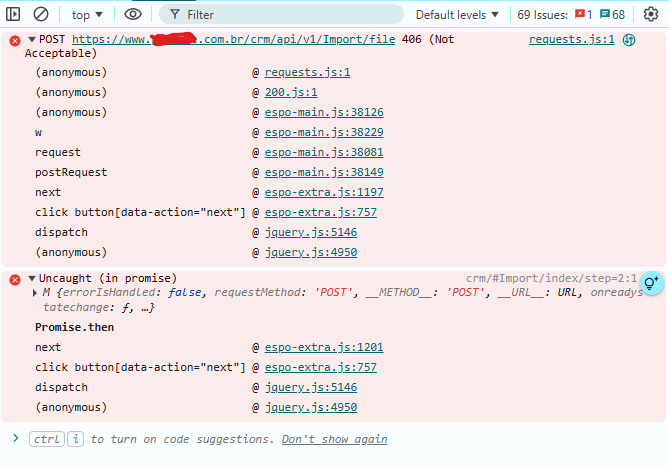This screenshot has height=467, width=669.
Task: Click the red error issues count icon
Action: coord(579,15)
